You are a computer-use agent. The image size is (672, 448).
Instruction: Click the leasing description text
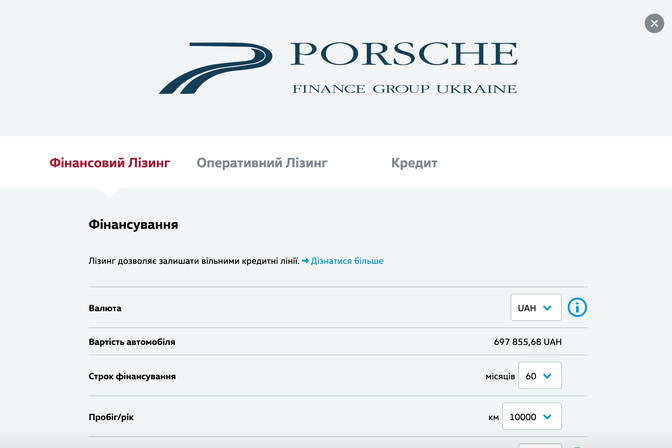[194, 261]
